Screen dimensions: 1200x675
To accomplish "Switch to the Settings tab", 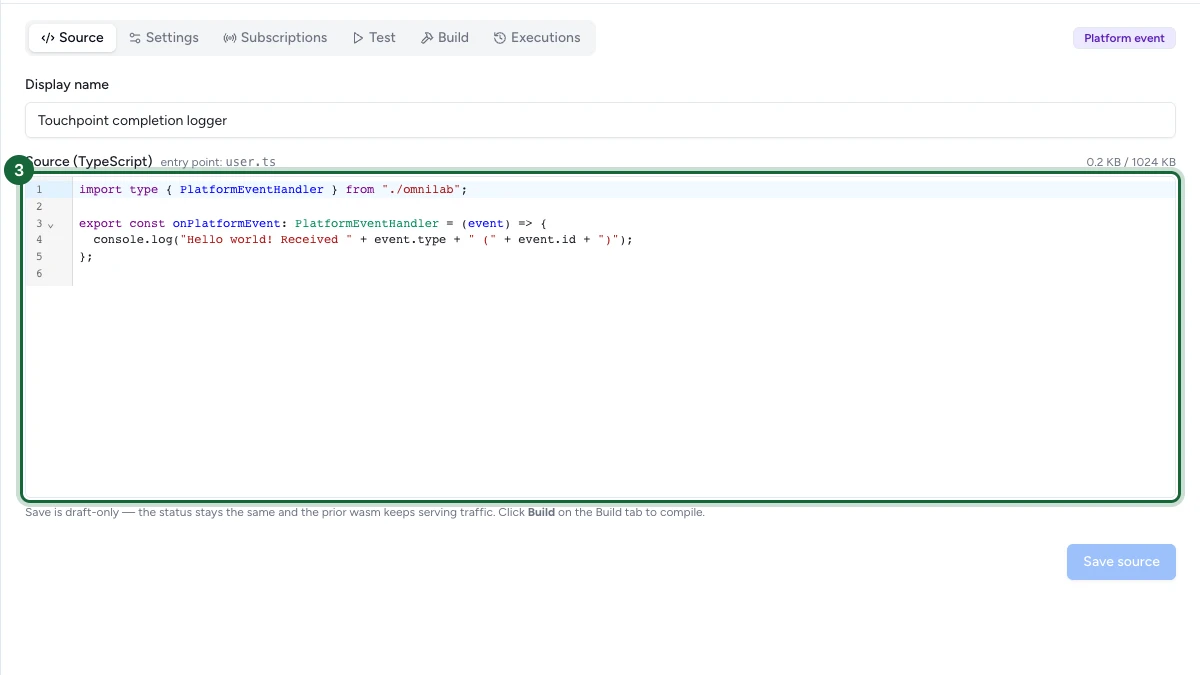I will [164, 38].
